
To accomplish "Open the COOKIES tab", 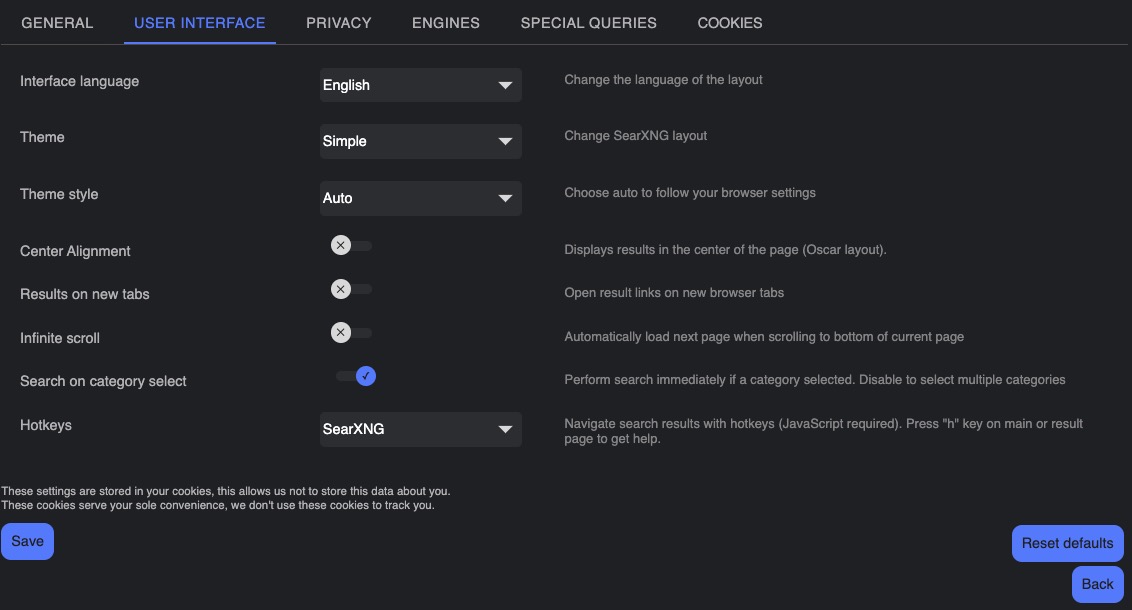I will [x=729, y=22].
